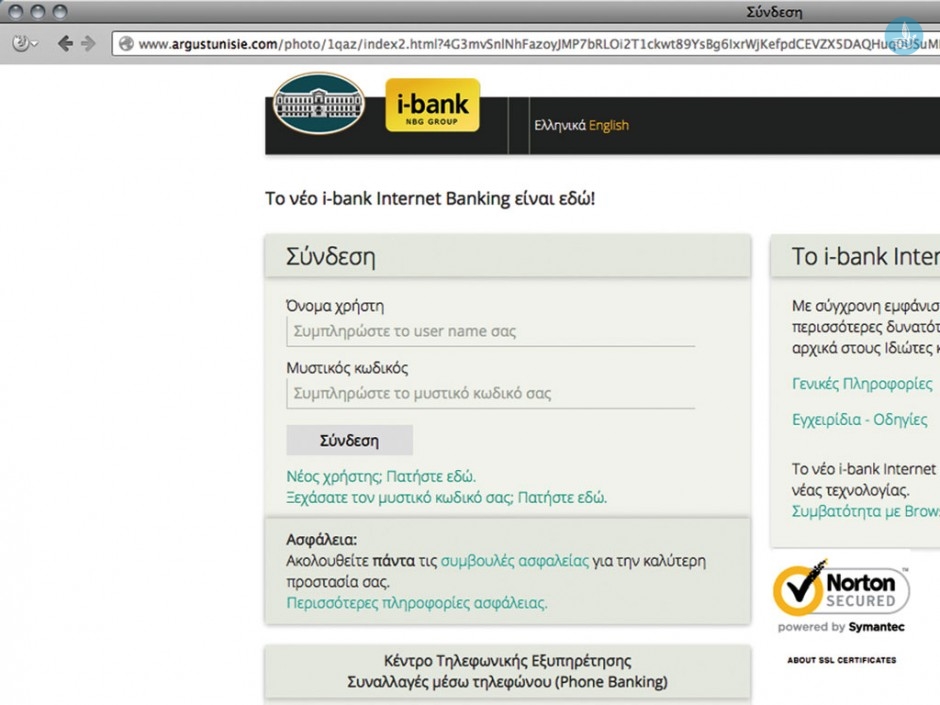
Task: Click the 'Το νέο i-bank Internet Banking είναι εδώ!' headline
Action: [x=430, y=198]
